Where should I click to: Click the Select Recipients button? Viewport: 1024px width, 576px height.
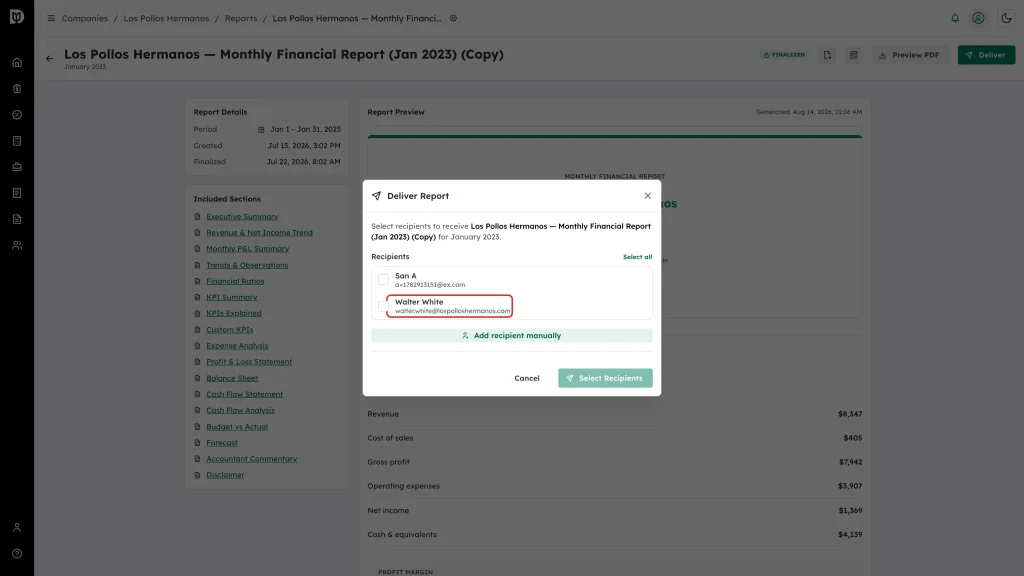coord(605,378)
